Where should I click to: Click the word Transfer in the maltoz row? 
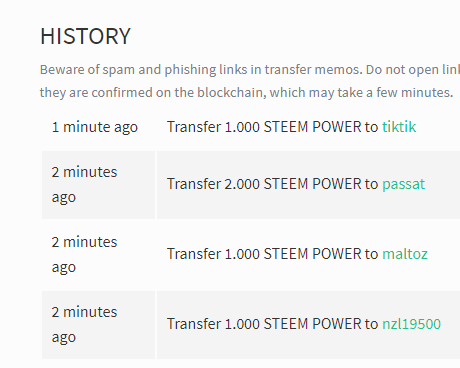pyautogui.click(x=194, y=254)
